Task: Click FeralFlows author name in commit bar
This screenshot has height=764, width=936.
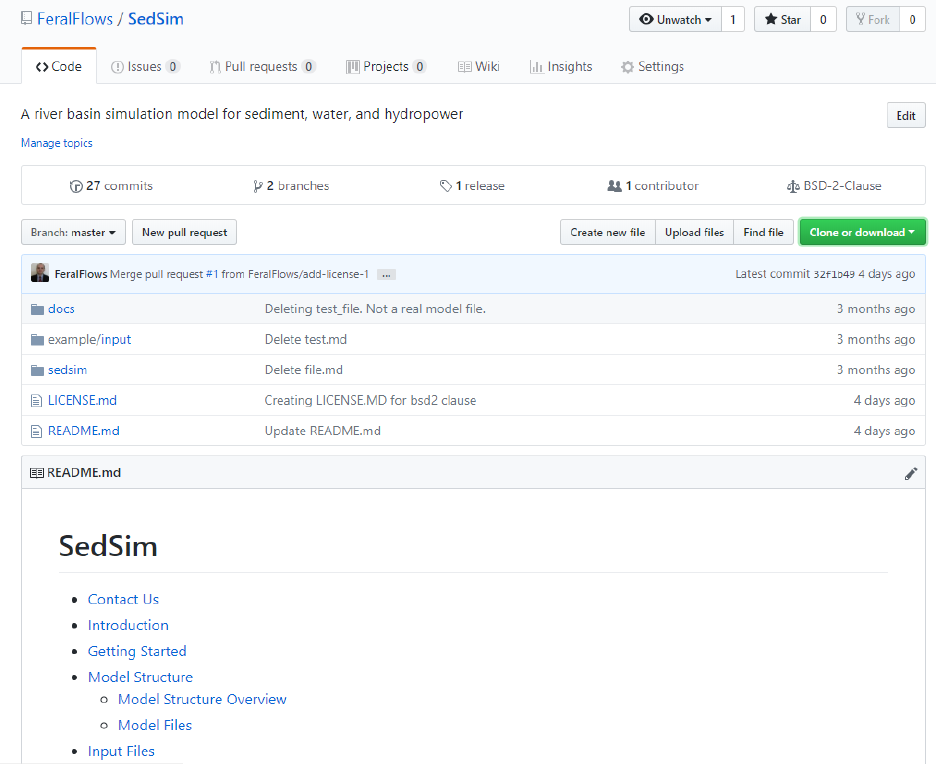Action: [81, 274]
